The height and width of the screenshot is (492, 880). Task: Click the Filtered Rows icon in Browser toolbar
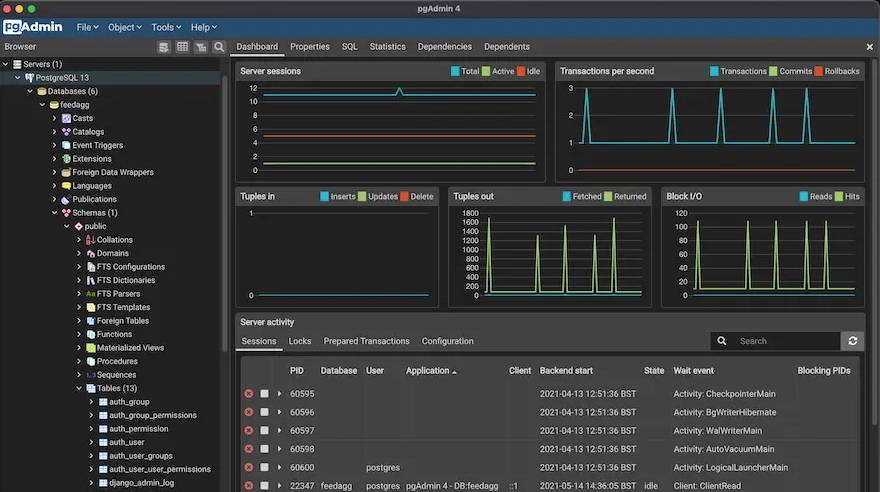point(201,47)
